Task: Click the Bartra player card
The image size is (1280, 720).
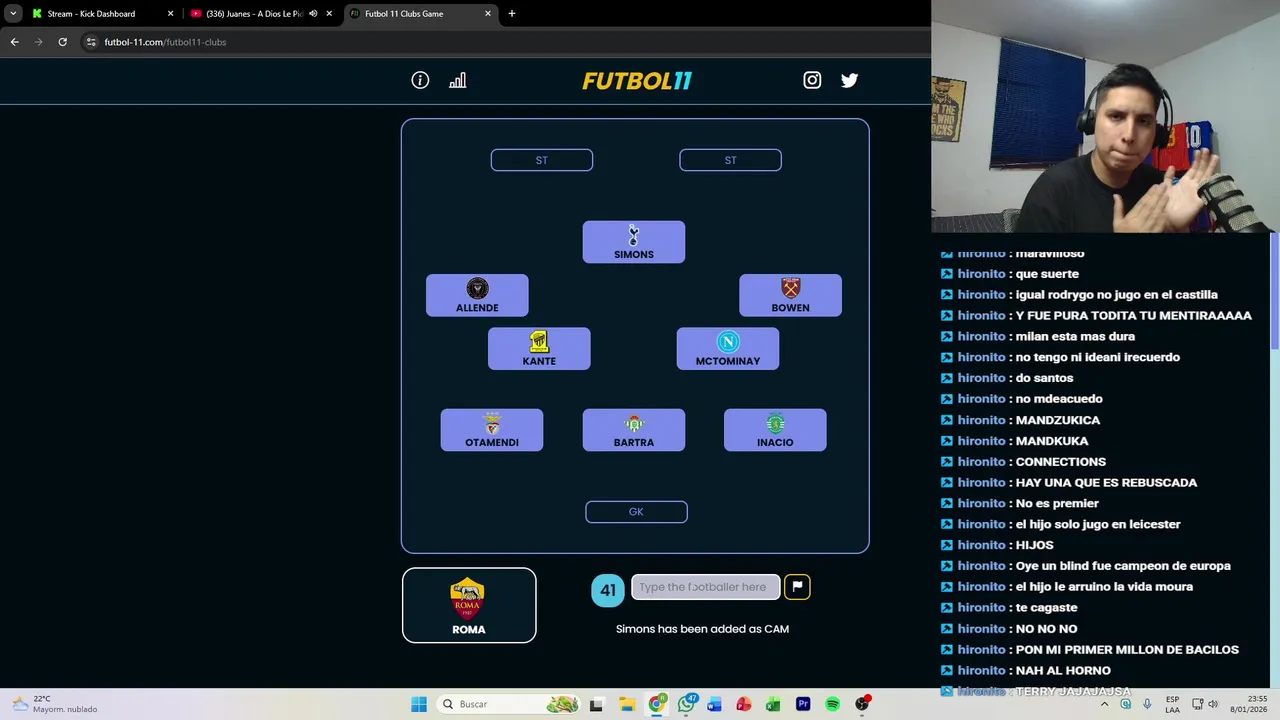Action: [634, 430]
